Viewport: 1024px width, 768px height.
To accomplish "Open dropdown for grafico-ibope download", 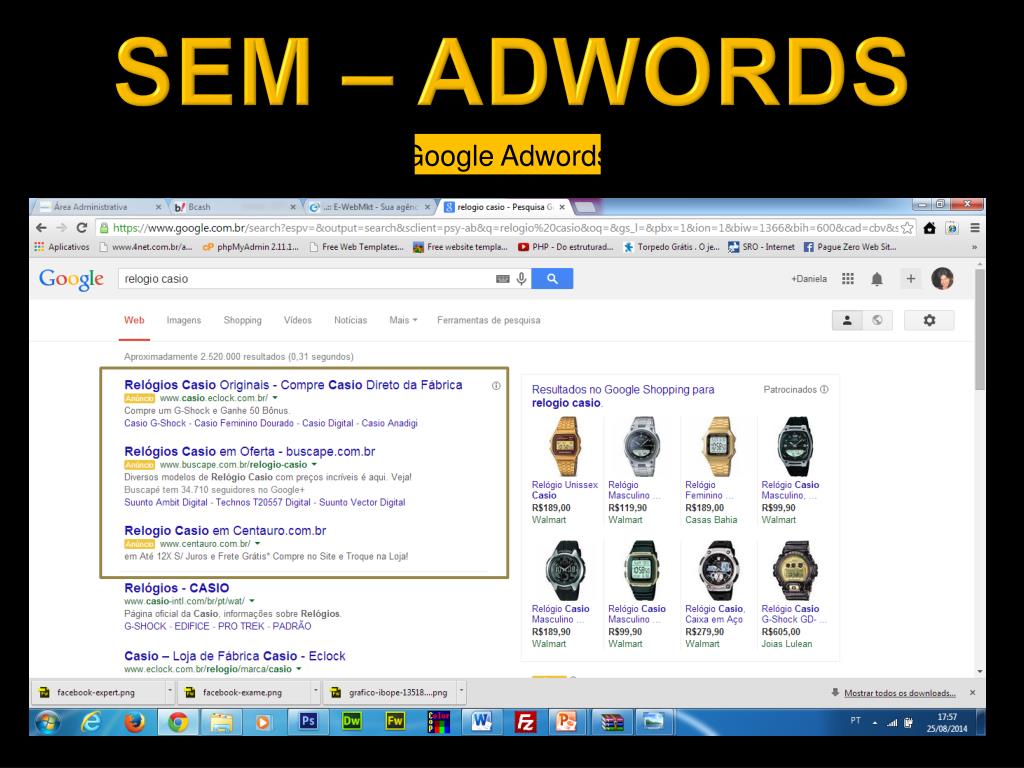I will (461, 692).
